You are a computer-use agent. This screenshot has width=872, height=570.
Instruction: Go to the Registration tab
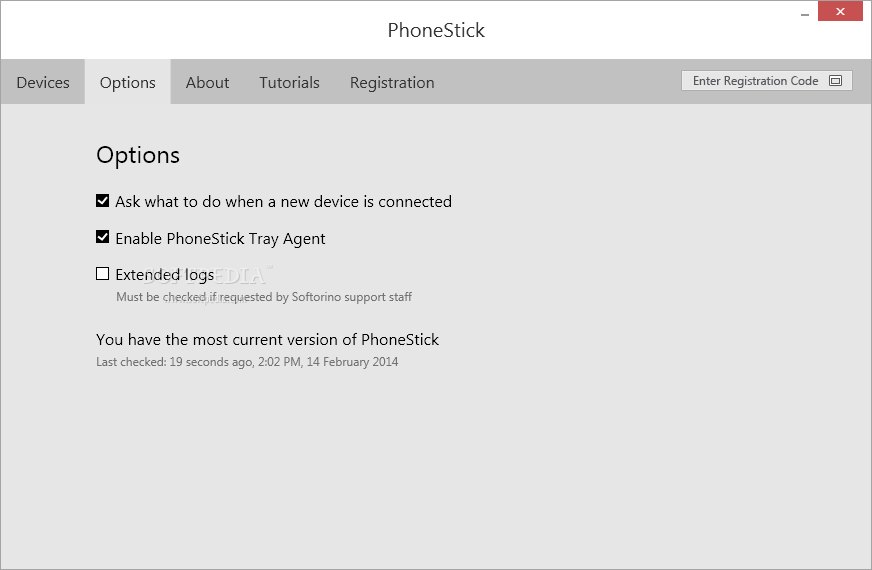tap(392, 82)
